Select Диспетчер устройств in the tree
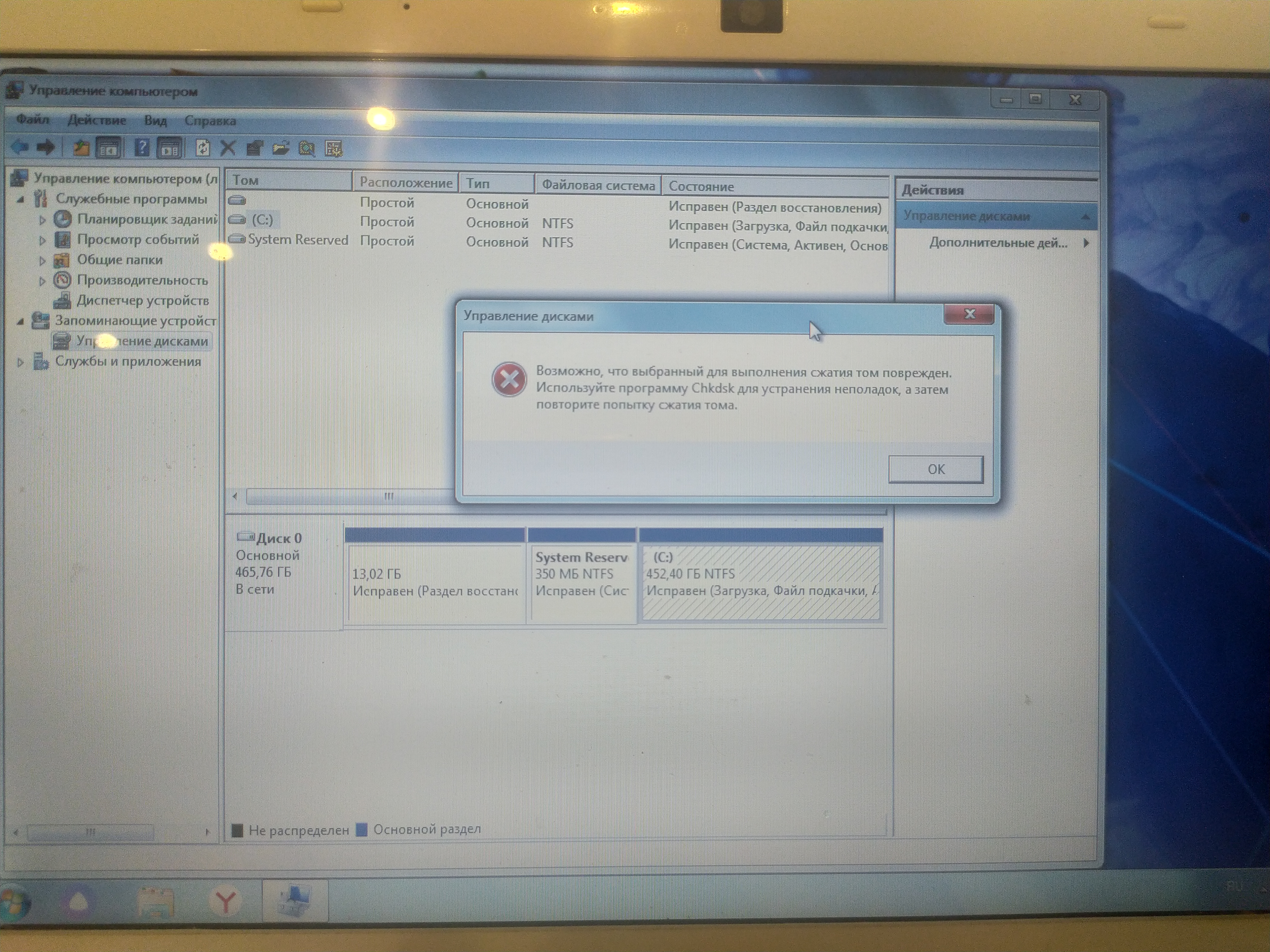The width and height of the screenshot is (1270, 952). (142, 301)
